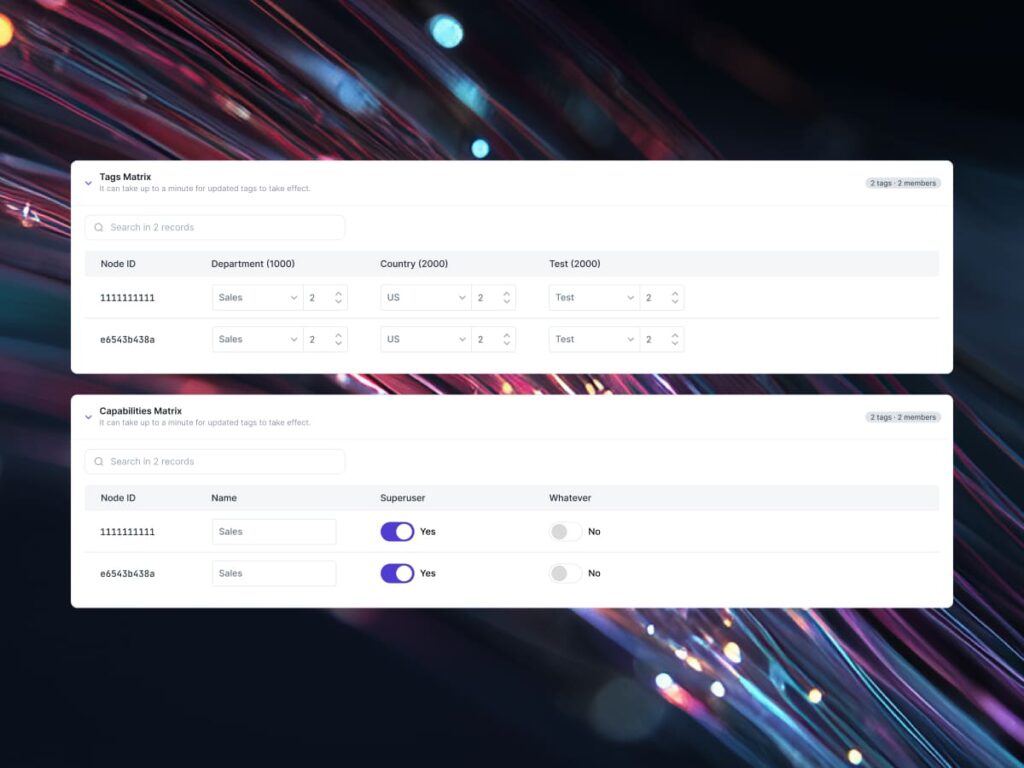Open Test dropdown for node 1111111111
This screenshot has width=1024, height=768.
(594, 298)
